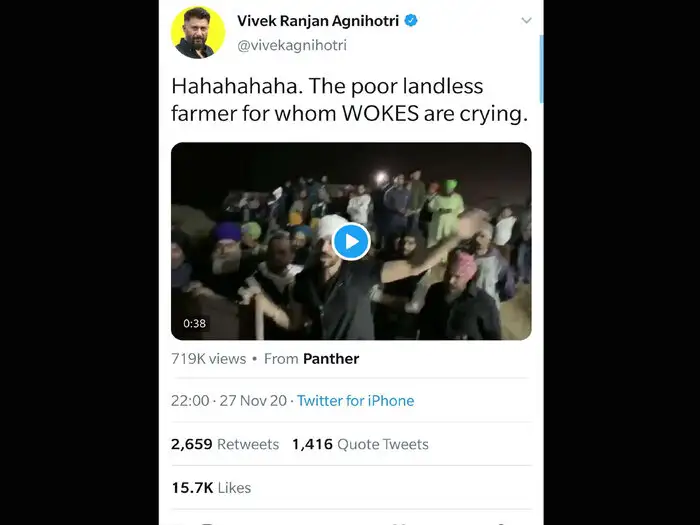
Task: Click the 0:38 video duration label
Action: click(195, 323)
